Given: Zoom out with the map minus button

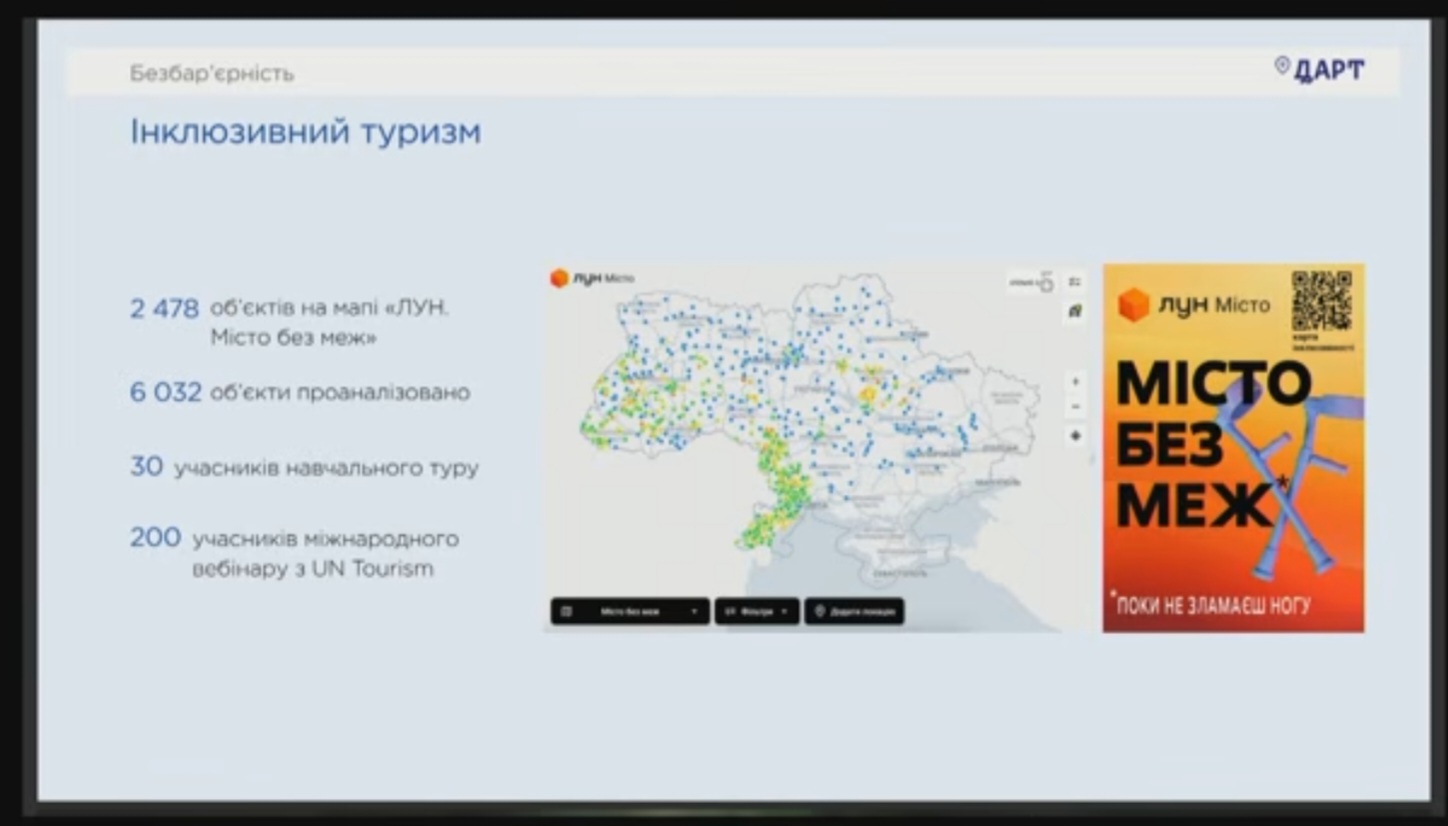Looking at the screenshot, I should point(1075,407).
